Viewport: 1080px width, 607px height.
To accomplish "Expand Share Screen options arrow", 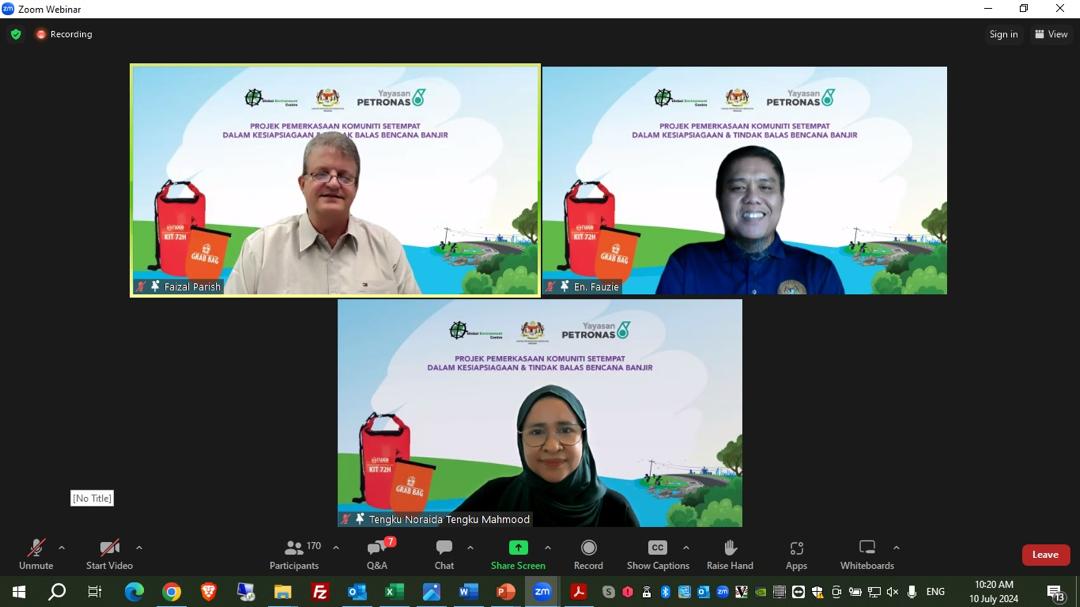I will tap(548, 548).
